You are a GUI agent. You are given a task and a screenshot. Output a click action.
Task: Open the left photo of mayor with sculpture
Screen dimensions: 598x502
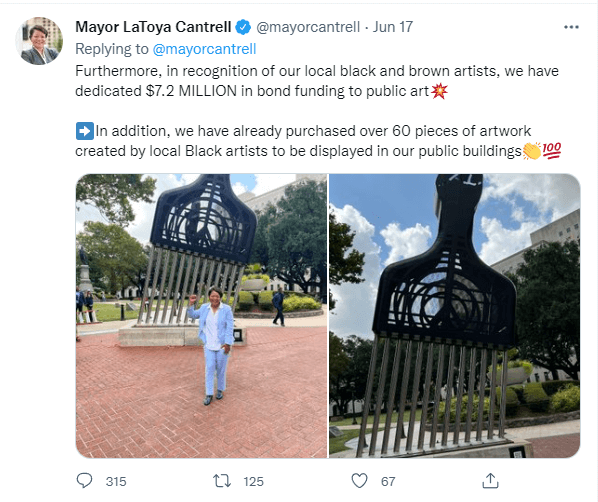point(201,316)
